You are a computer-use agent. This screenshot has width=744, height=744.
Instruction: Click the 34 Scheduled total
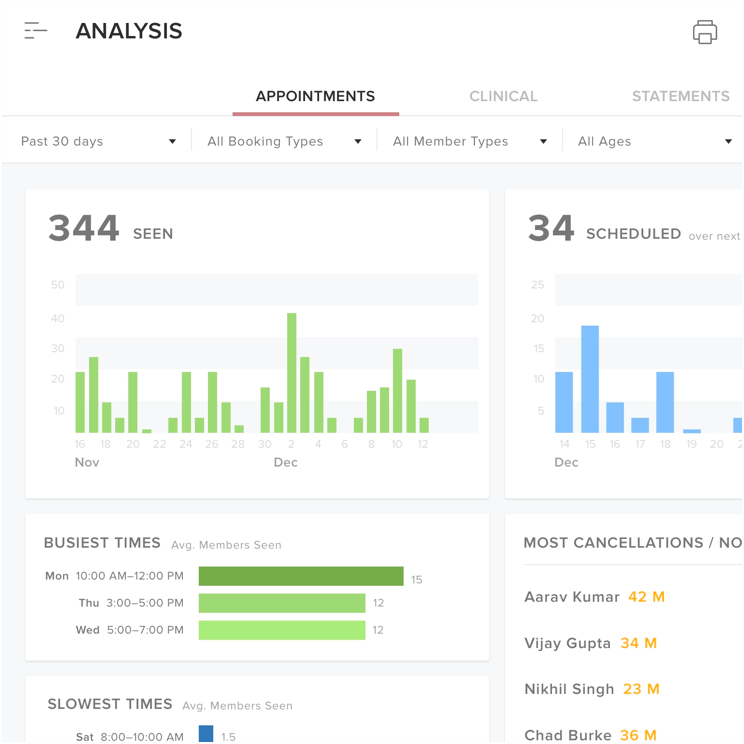[x=604, y=229]
